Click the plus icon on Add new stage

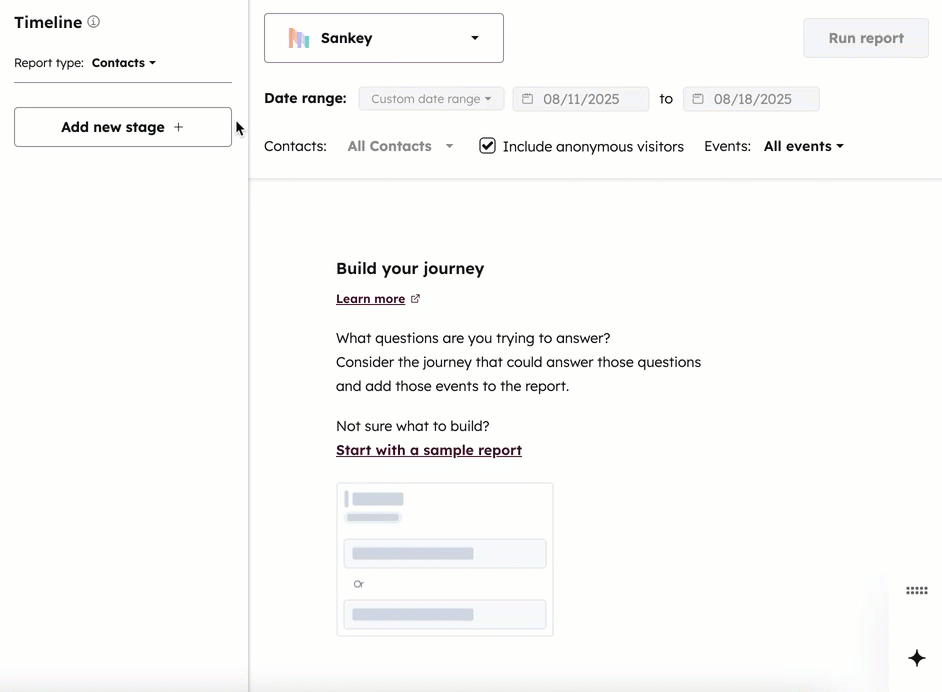(x=178, y=127)
